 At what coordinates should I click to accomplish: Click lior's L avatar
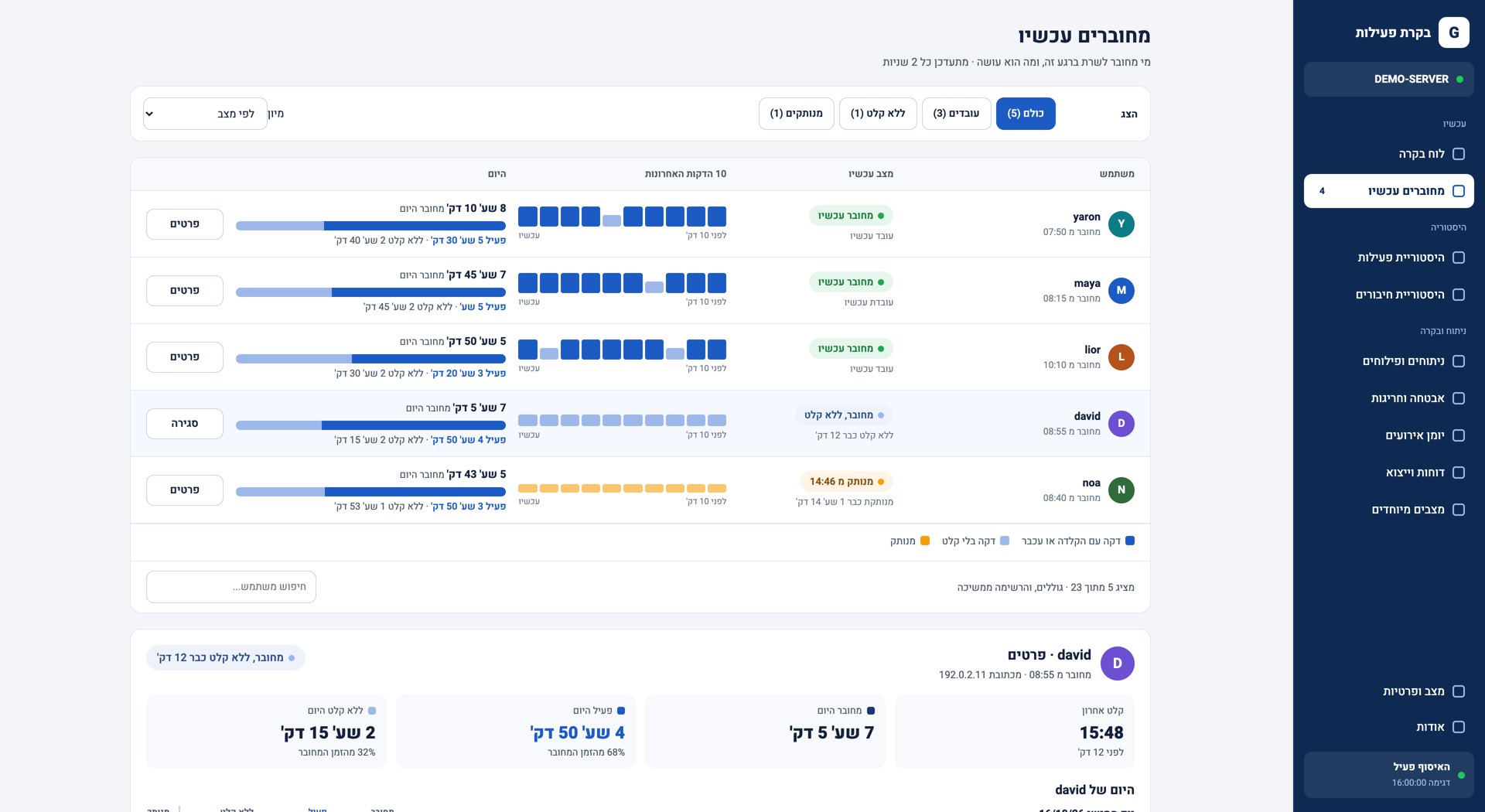click(1121, 357)
